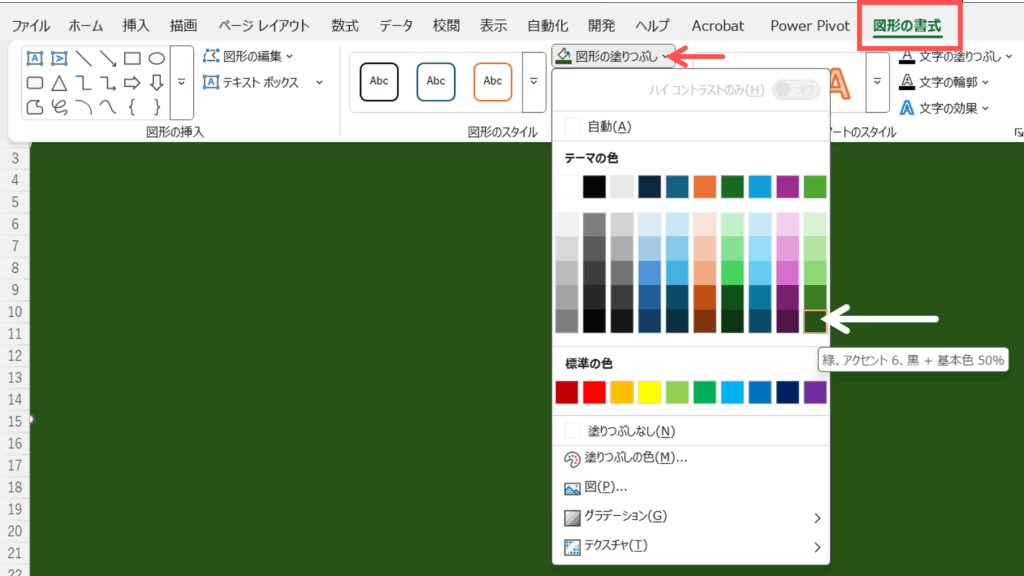Click the 図形の編集 (Edit Shape) icon
This screenshot has height=576, width=1024.
[211, 57]
